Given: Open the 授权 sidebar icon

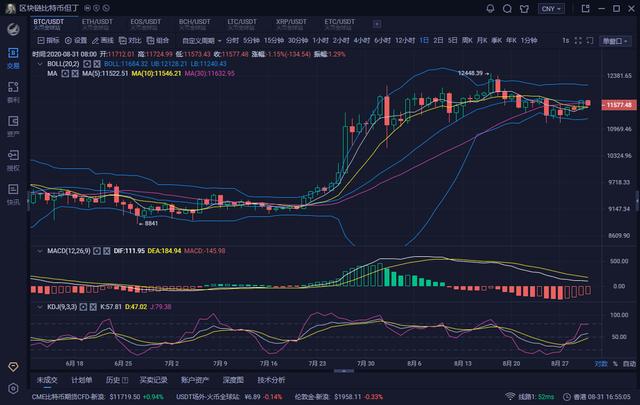Looking at the screenshot, I should 13,160.
